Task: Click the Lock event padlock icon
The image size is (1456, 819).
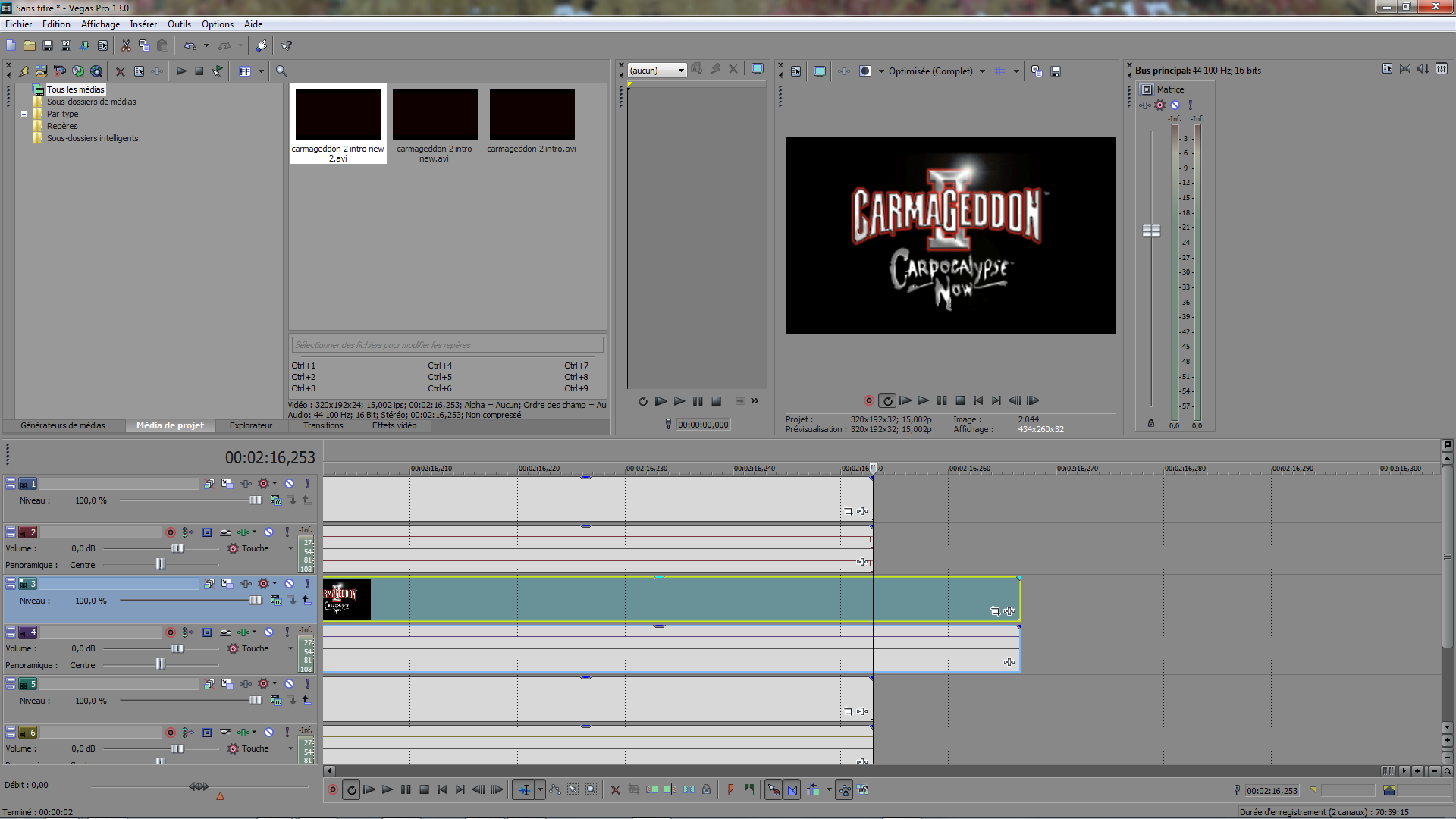Action: (x=707, y=790)
